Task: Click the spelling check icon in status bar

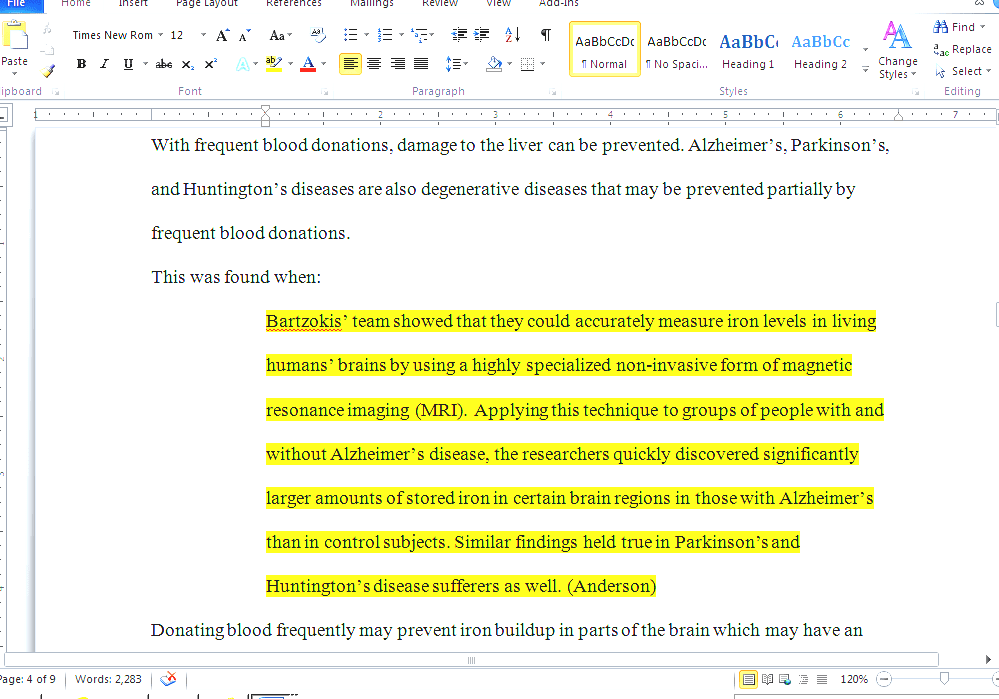Action: tap(168, 679)
